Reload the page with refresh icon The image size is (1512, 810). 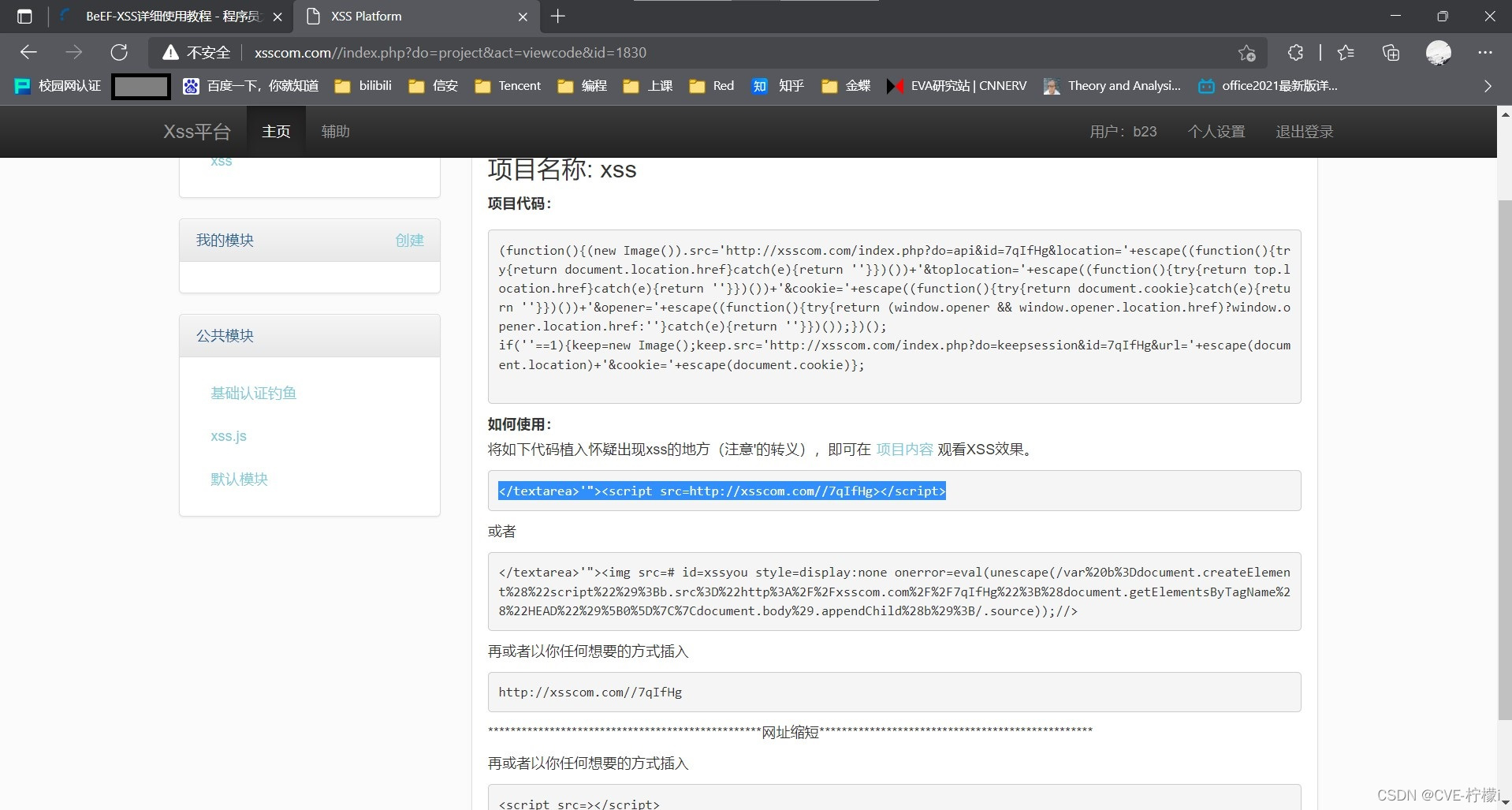pyautogui.click(x=119, y=52)
